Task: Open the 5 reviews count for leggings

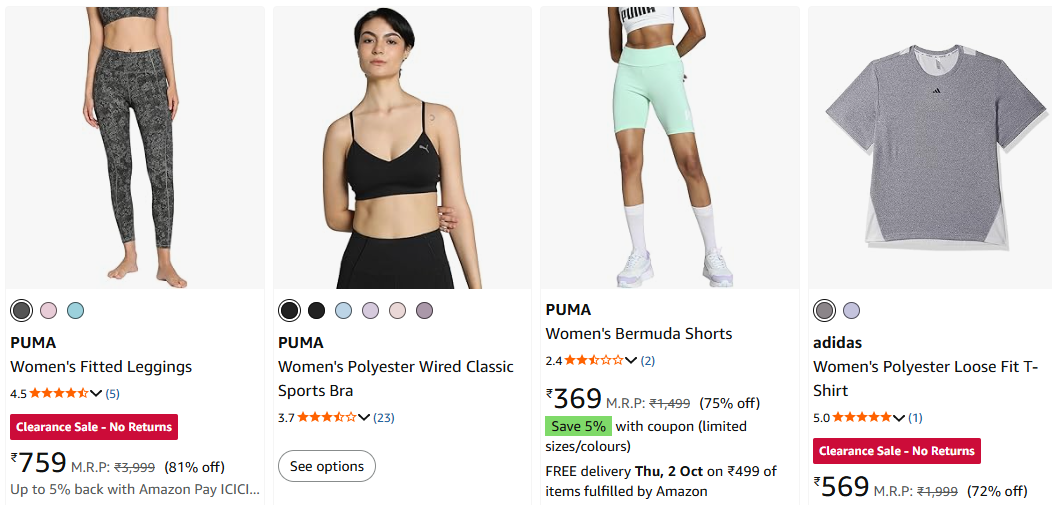Action: tap(112, 393)
